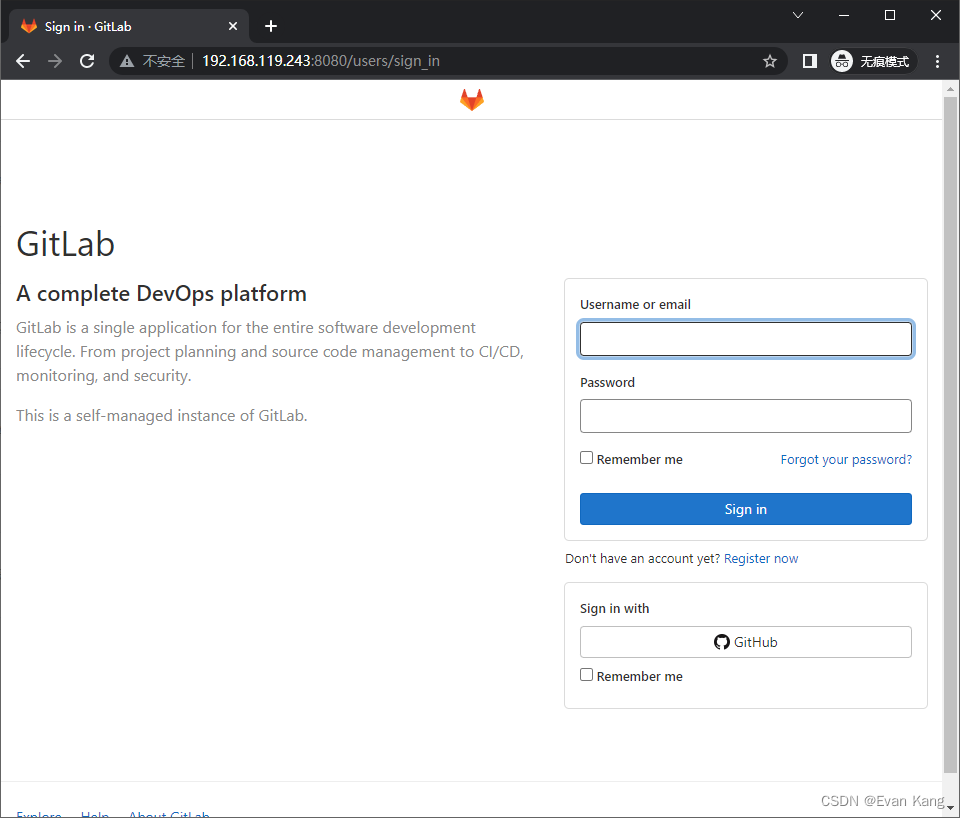Screen dimensions: 960x818
Task: Click Register now to create an account
Action: pyautogui.click(x=761, y=558)
